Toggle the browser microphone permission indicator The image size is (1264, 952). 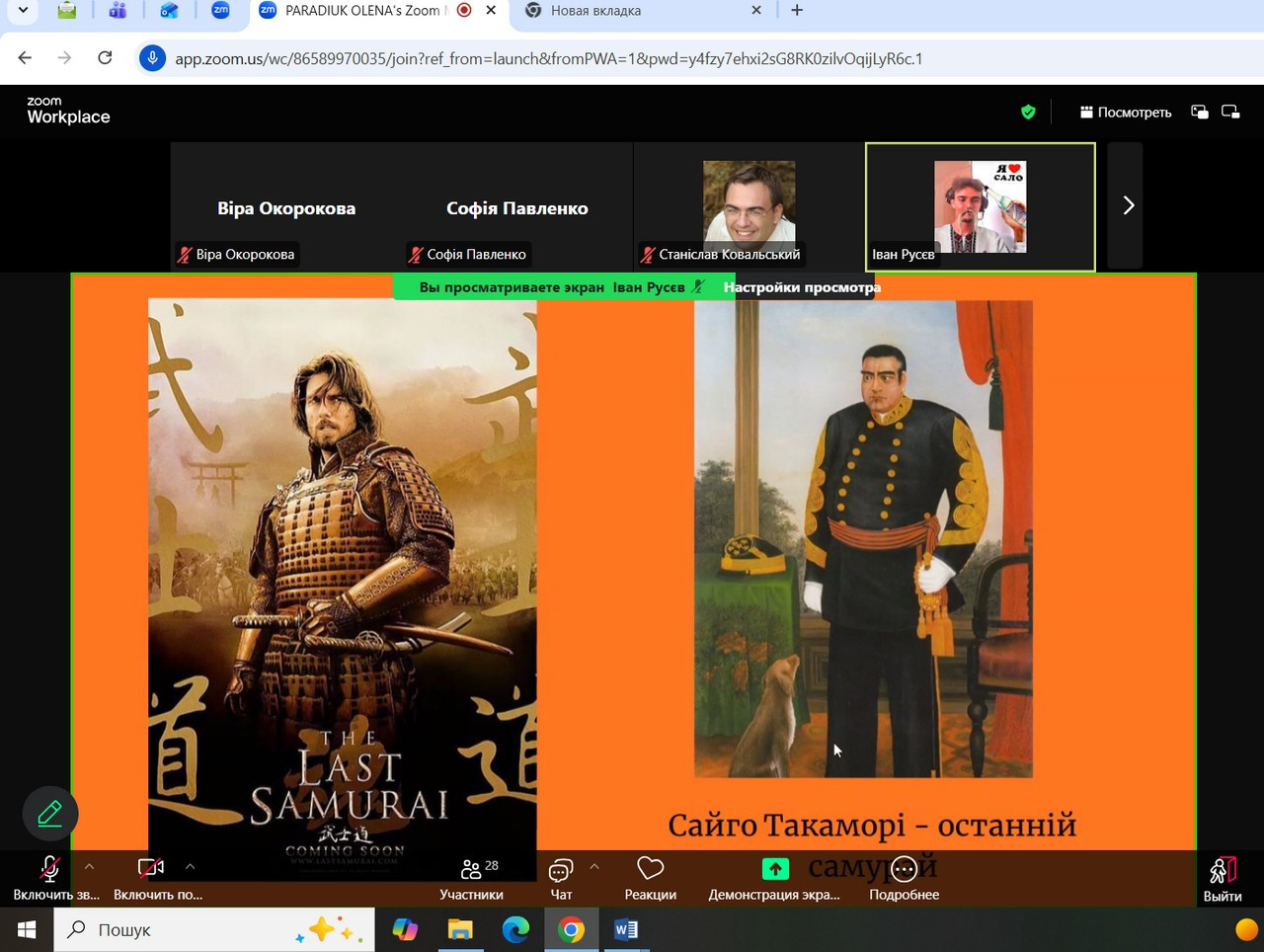pos(152,58)
